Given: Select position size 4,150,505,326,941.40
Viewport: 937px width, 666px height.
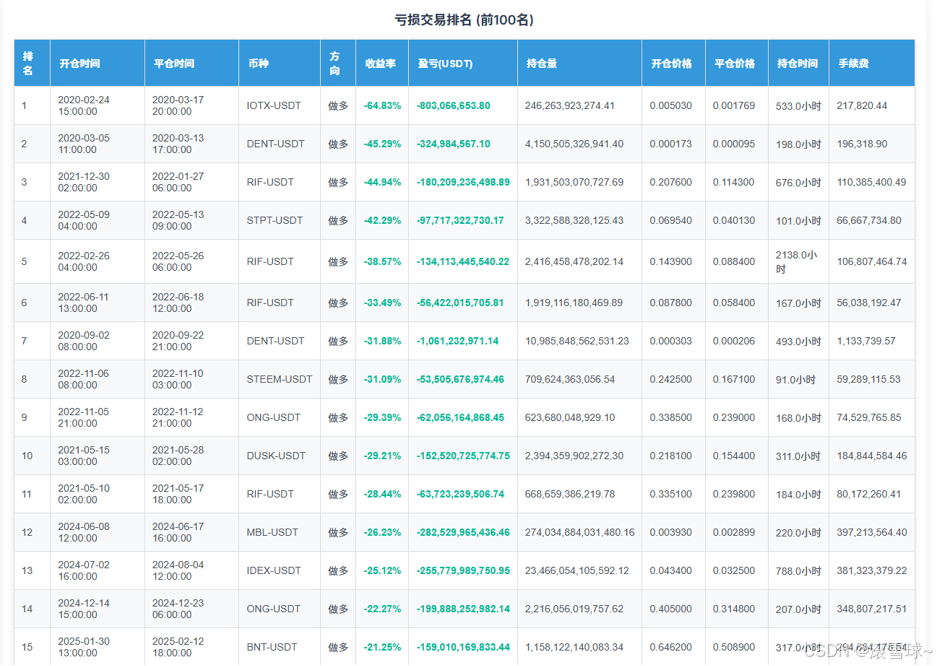Looking at the screenshot, I should (x=574, y=144).
